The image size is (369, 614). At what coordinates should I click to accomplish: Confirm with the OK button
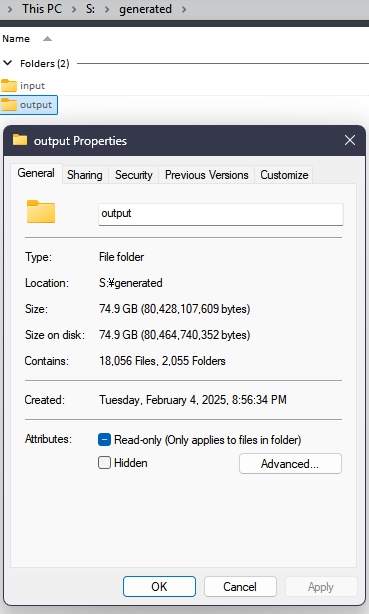pyautogui.click(x=159, y=587)
